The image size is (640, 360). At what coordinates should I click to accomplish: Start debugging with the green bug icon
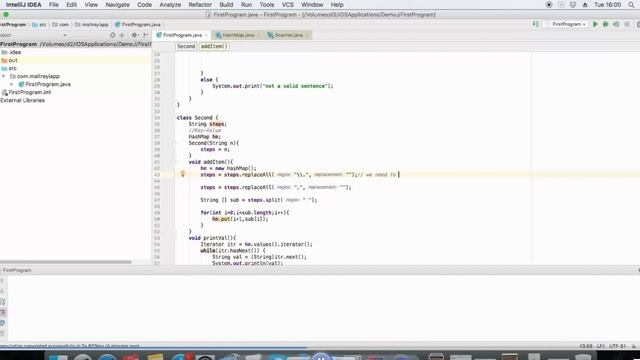click(x=606, y=24)
